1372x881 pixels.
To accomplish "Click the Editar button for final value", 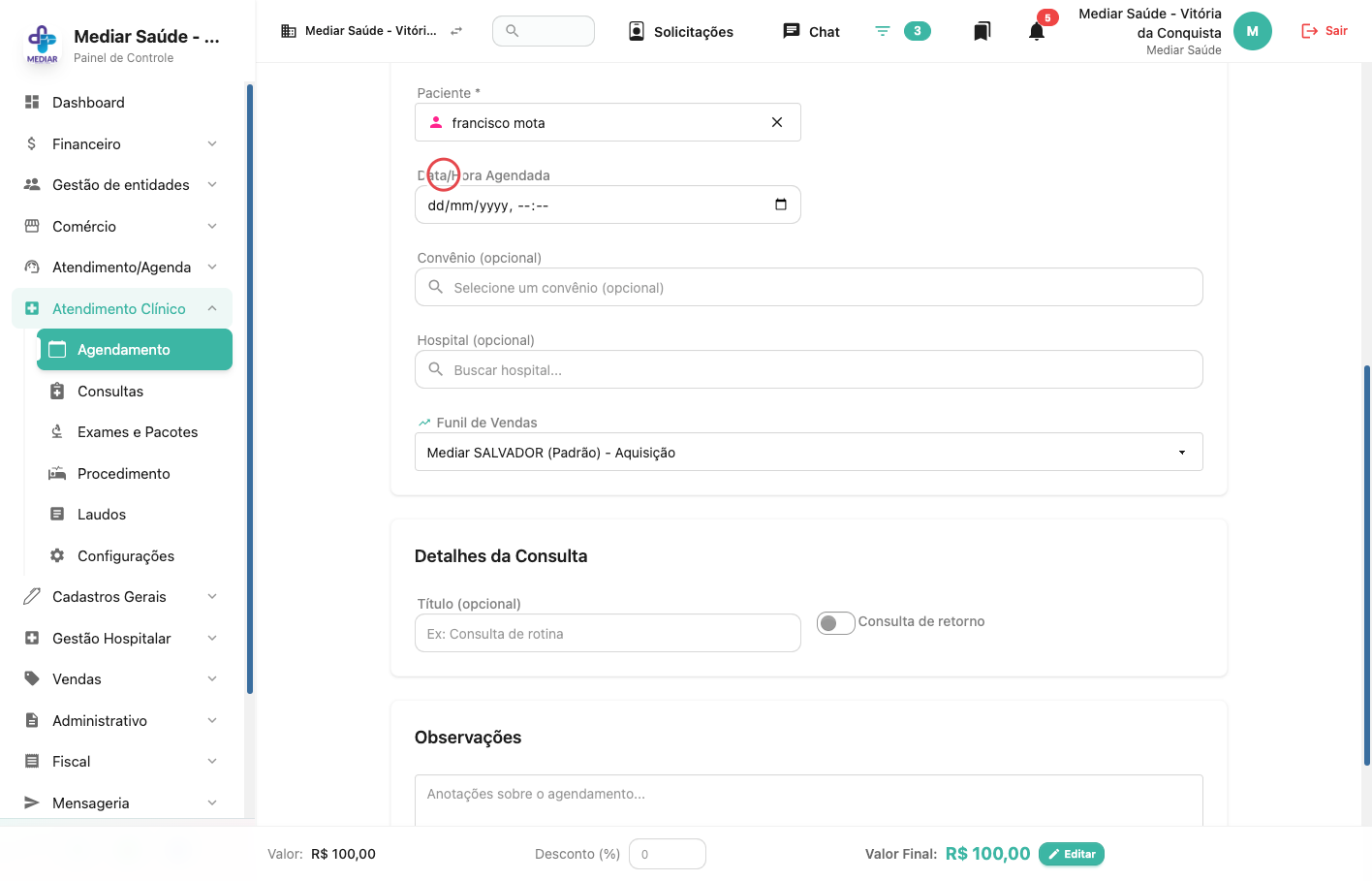I will pos(1072,854).
